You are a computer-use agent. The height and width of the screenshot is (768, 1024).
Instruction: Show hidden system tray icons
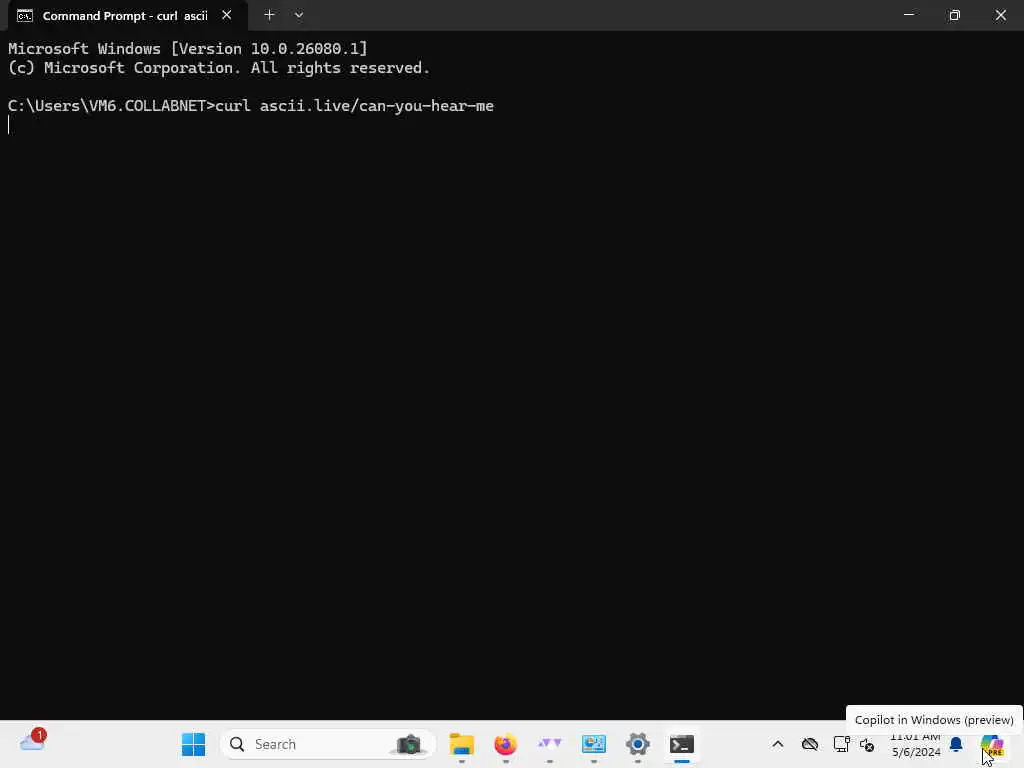pyautogui.click(x=778, y=744)
